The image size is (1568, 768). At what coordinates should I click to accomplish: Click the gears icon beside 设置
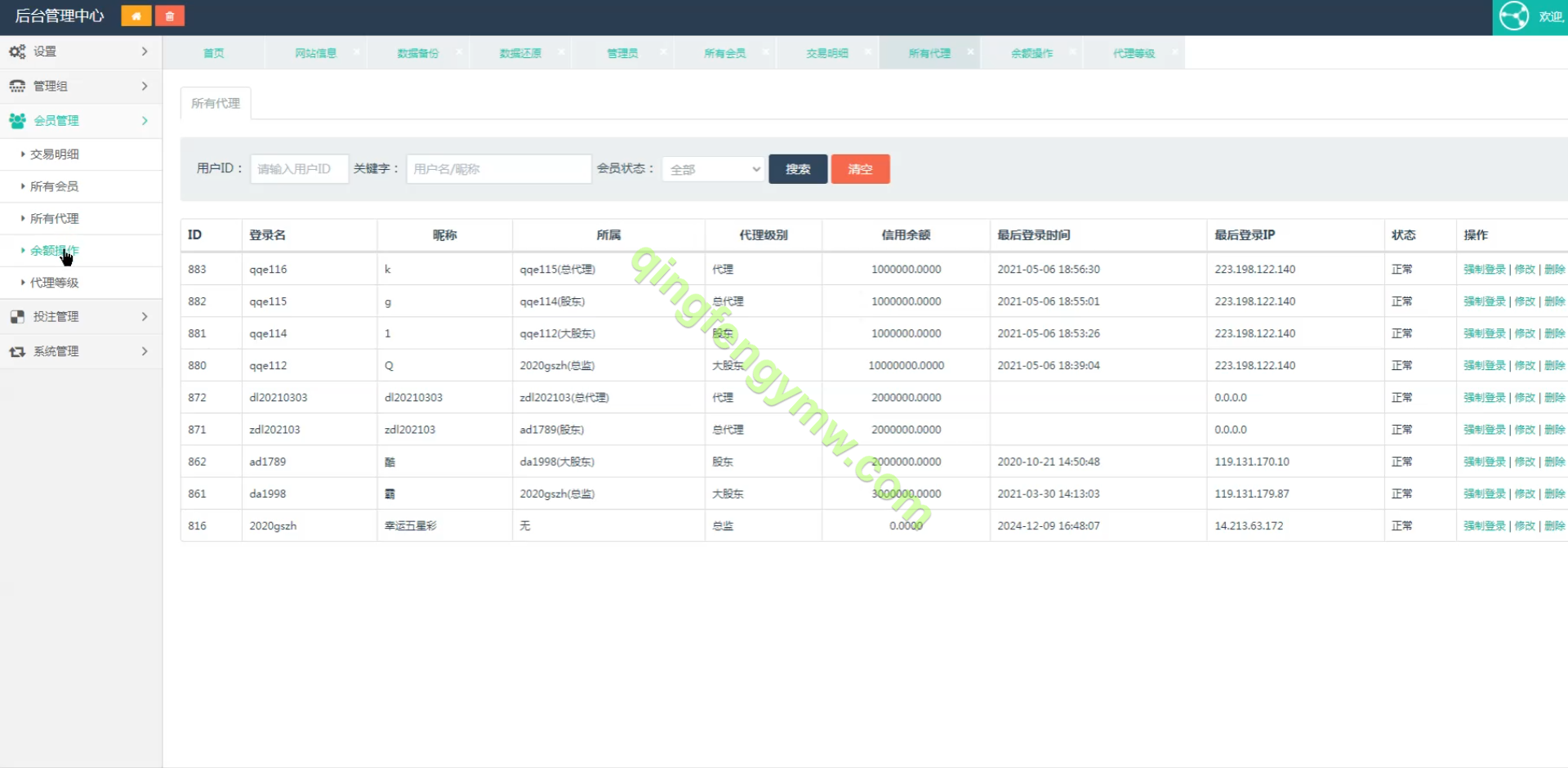[x=17, y=51]
